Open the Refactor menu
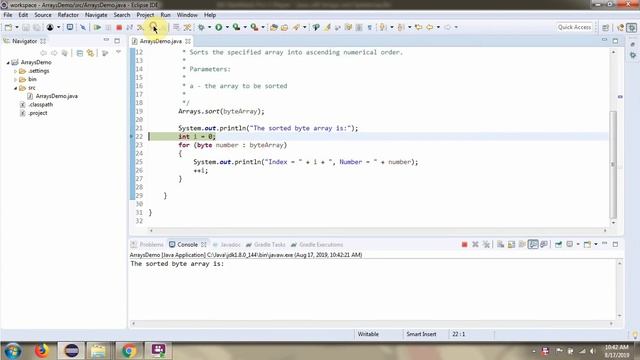This screenshot has width=640, height=360. [68, 15]
